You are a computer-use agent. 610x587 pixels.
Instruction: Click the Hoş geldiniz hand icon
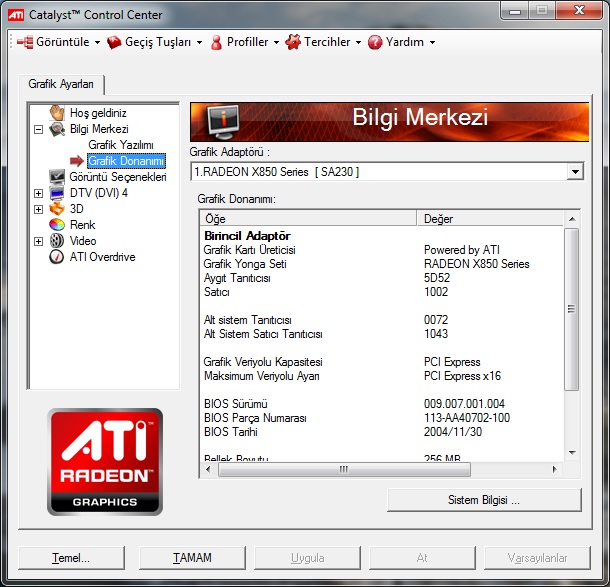pos(57,113)
